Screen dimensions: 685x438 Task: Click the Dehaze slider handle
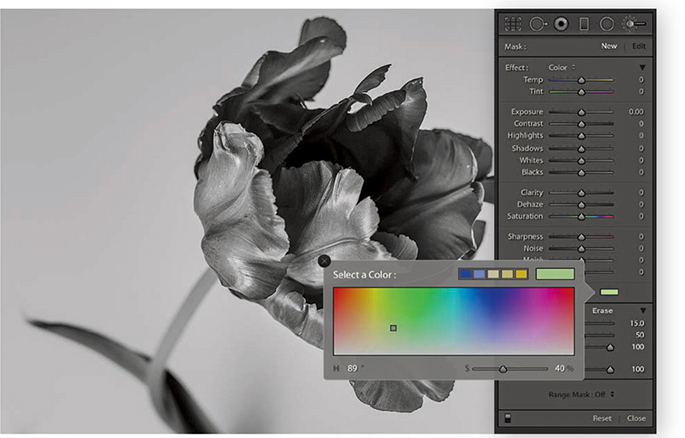[x=581, y=204]
